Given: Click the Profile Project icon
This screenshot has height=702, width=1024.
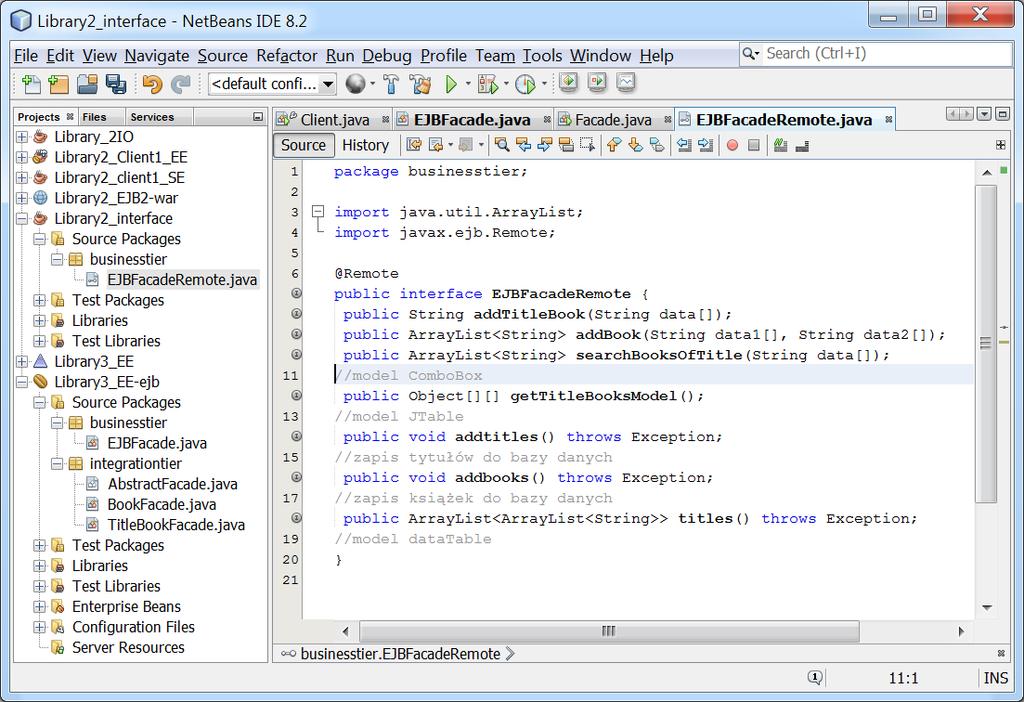Looking at the screenshot, I should coord(525,84).
